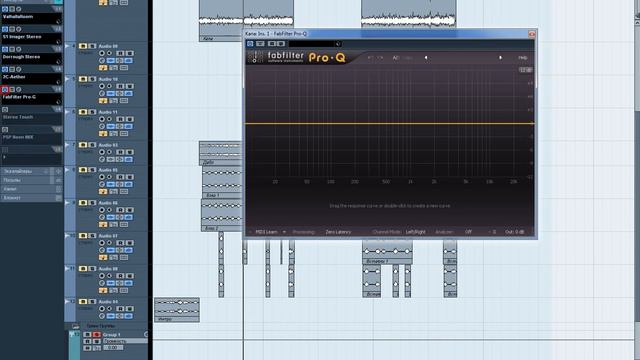Viewport: 640px width, 360px height.
Task: Expand the Audio 09 track arrow
Action: tap(67, 46)
